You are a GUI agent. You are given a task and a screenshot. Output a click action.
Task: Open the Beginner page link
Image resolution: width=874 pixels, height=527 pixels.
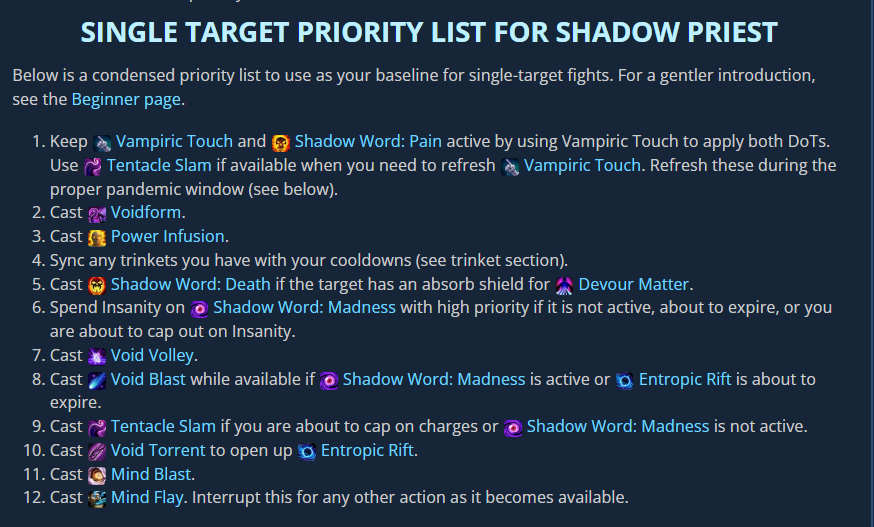[x=128, y=99]
